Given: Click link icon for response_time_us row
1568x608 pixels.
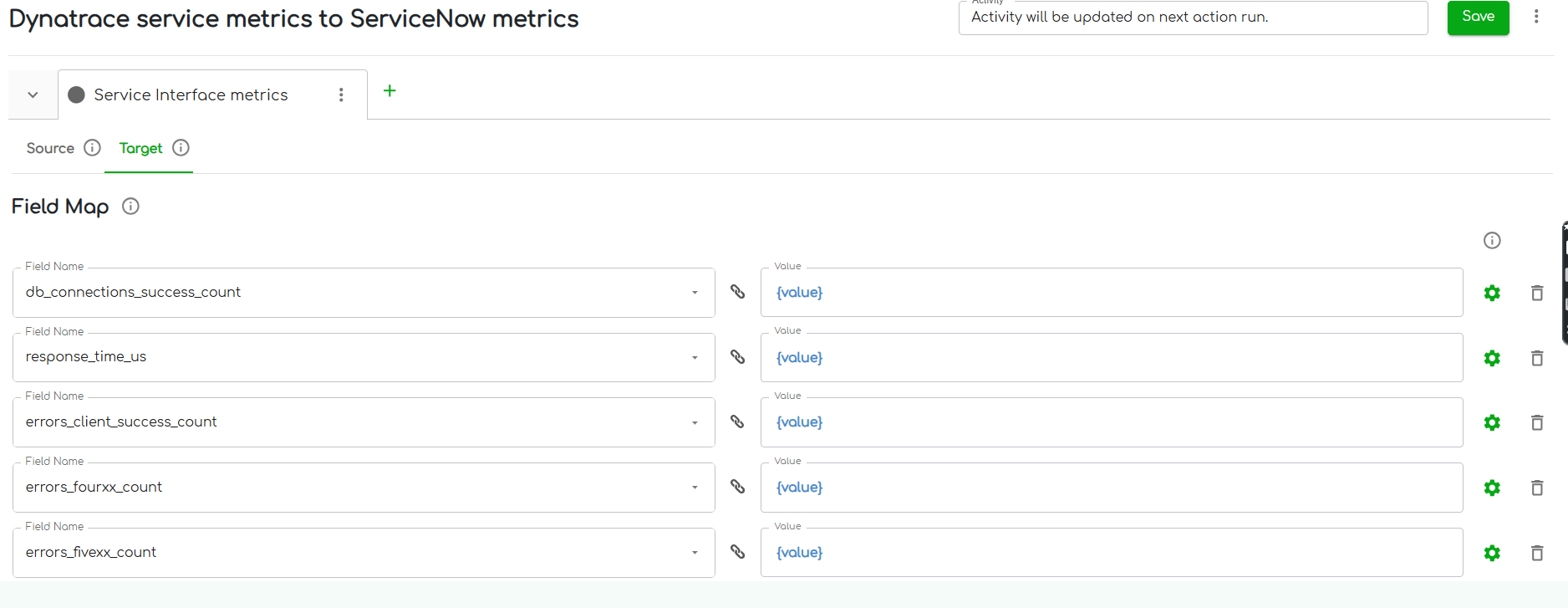Looking at the screenshot, I should (x=737, y=357).
